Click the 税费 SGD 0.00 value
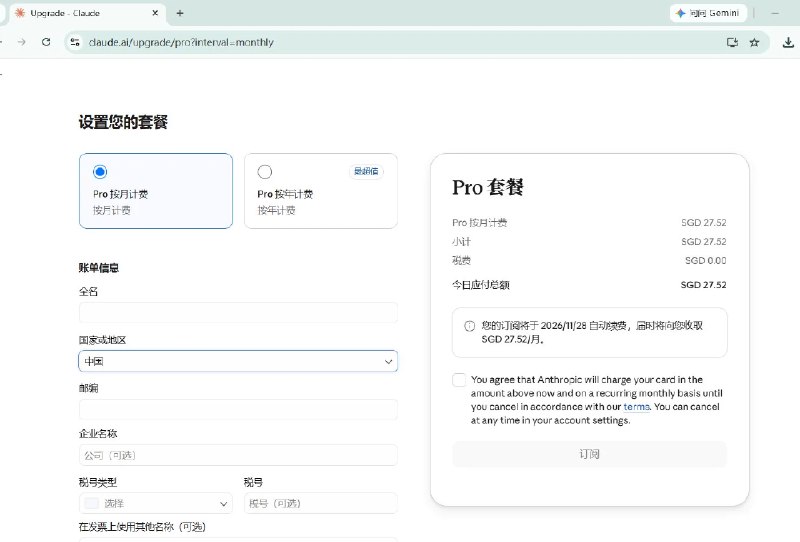The width and height of the screenshot is (800, 542). click(x=706, y=260)
